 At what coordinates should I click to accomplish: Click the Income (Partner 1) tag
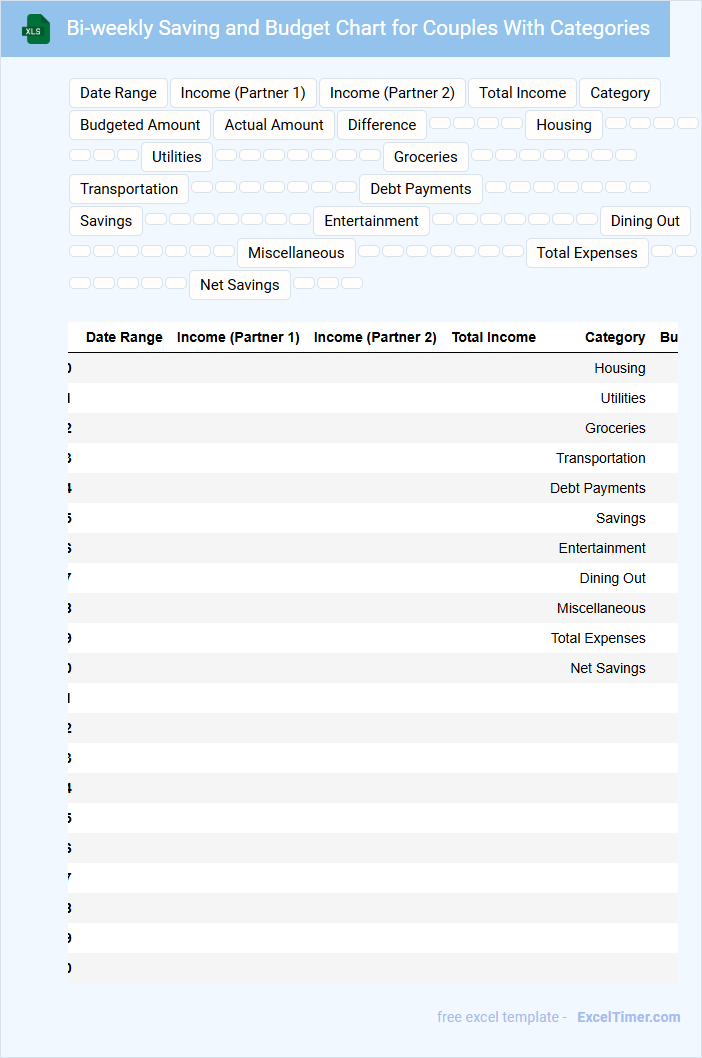pos(243,93)
